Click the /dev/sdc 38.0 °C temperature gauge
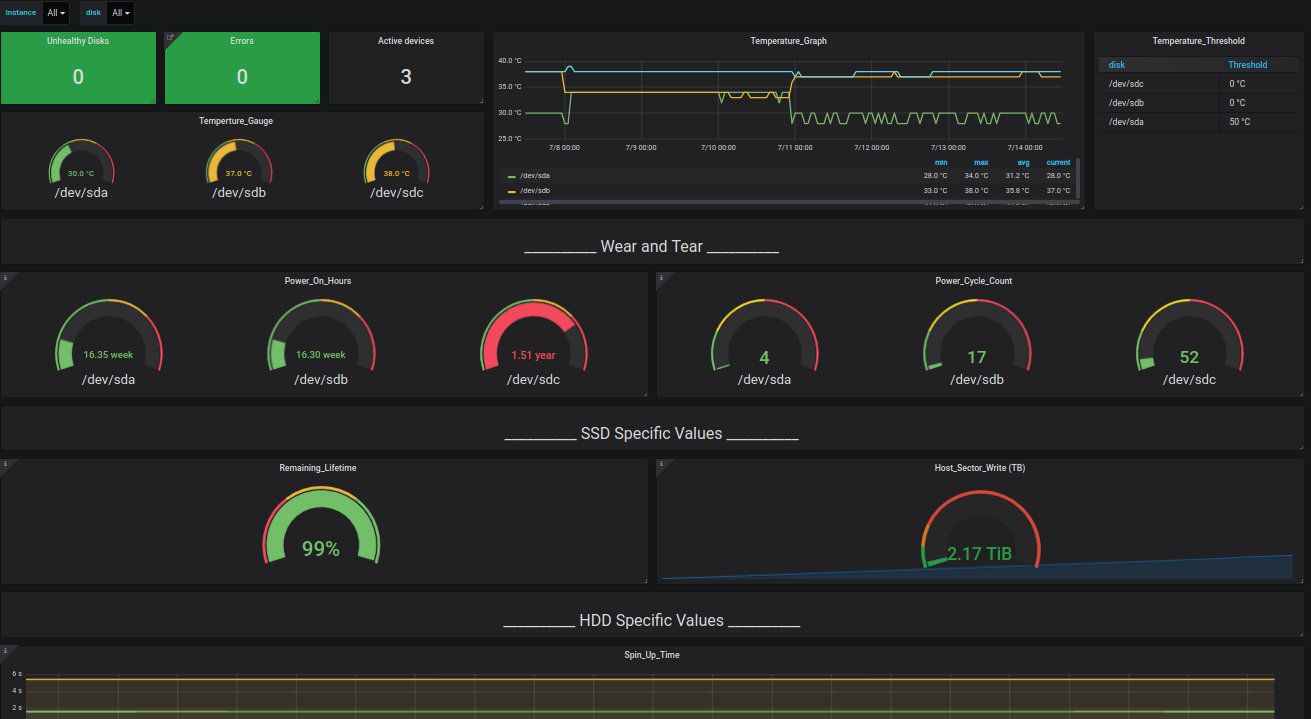1311x719 pixels. point(396,163)
